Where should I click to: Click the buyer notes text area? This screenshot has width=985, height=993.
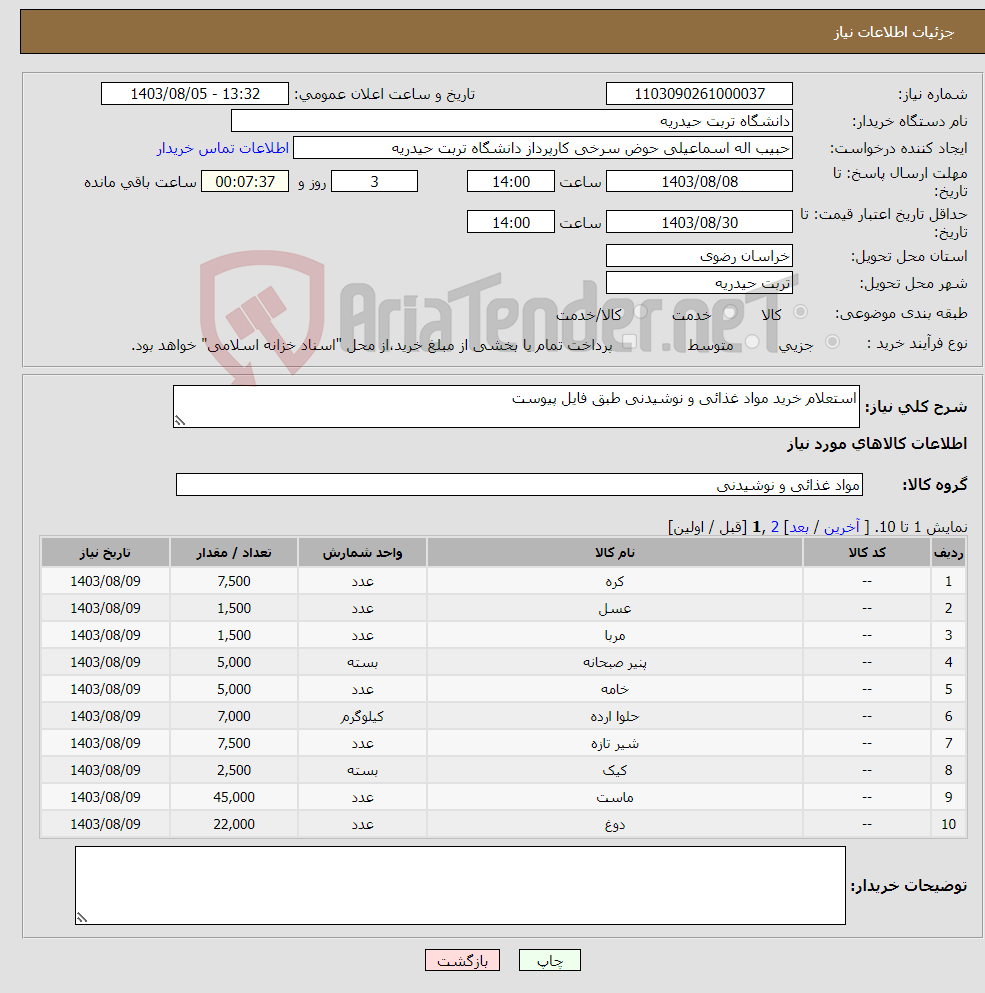pyautogui.click(x=461, y=885)
